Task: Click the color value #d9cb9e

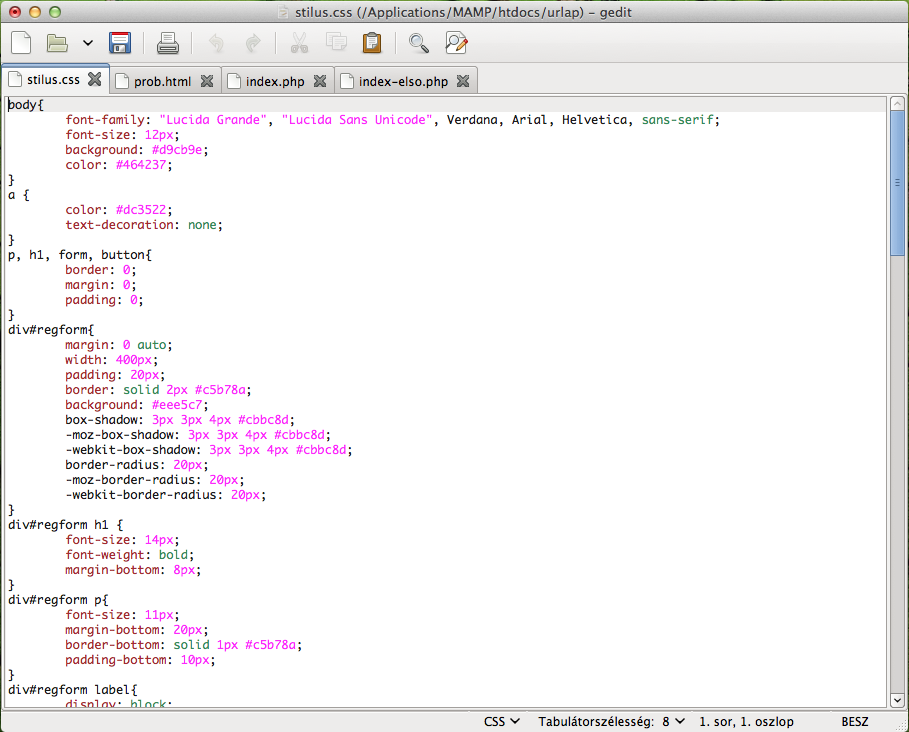Action: click(x=177, y=150)
